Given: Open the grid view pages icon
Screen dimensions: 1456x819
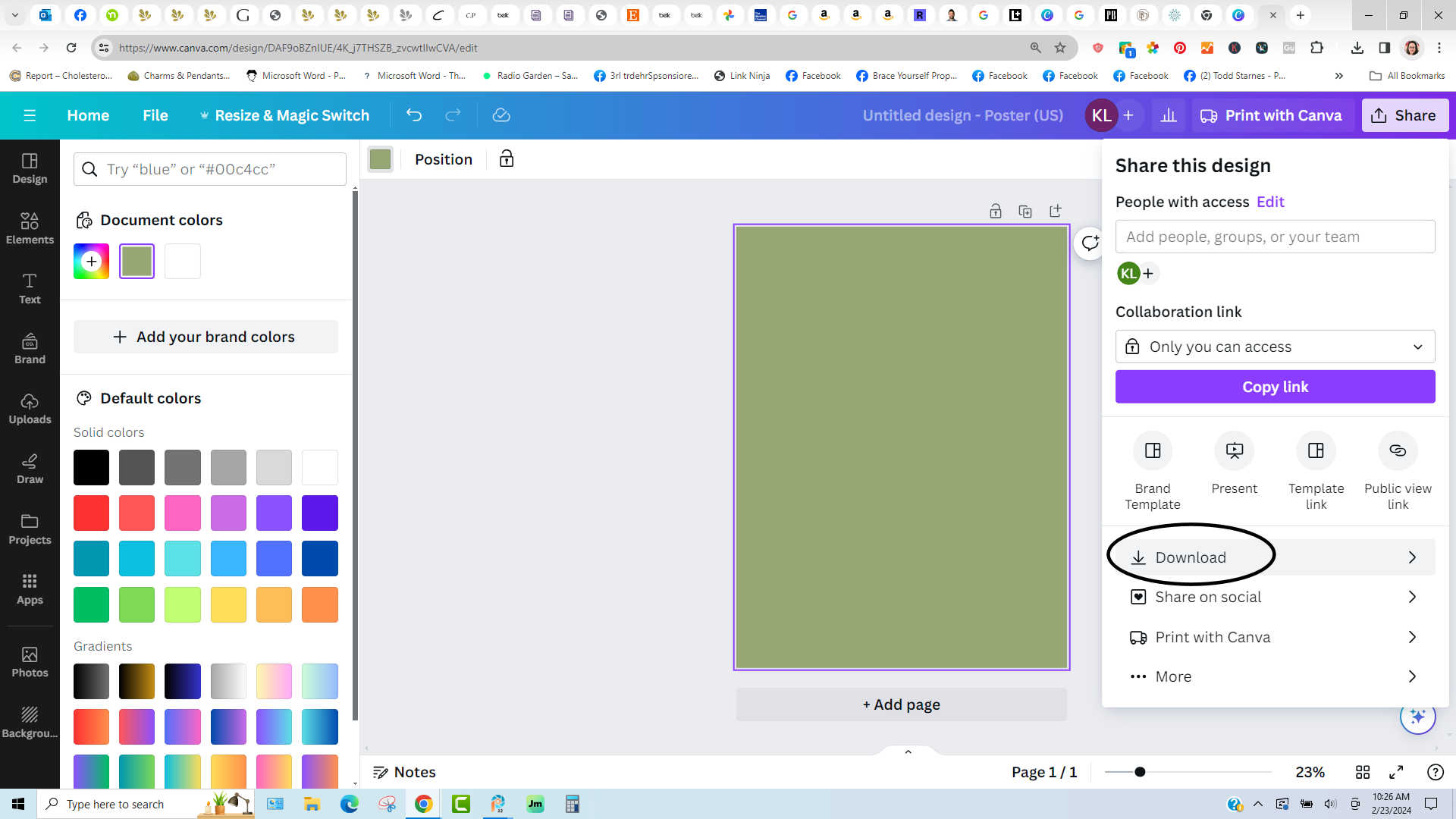Looking at the screenshot, I should [x=1363, y=772].
